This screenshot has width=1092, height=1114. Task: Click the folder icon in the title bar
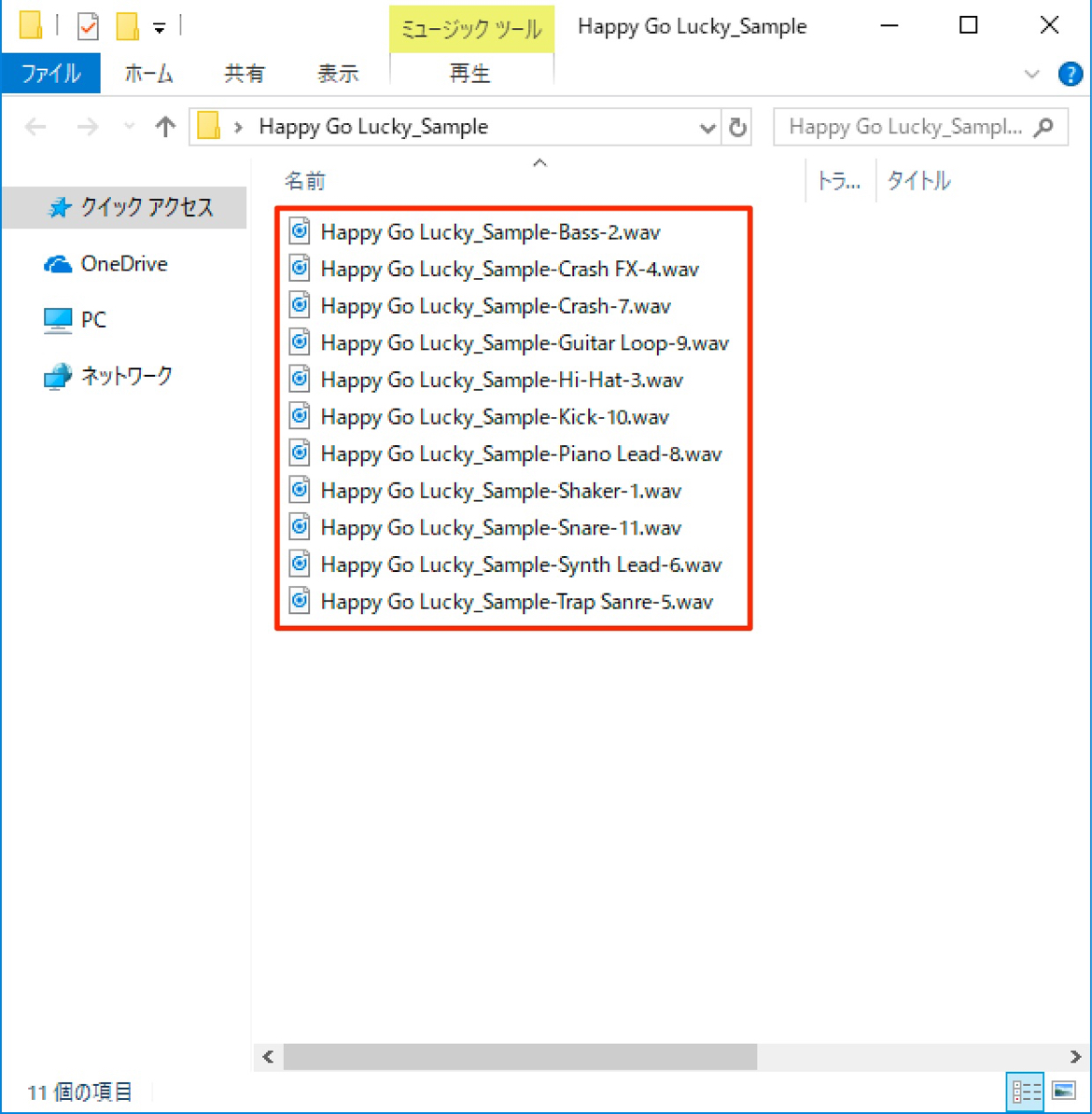tap(31, 25)
